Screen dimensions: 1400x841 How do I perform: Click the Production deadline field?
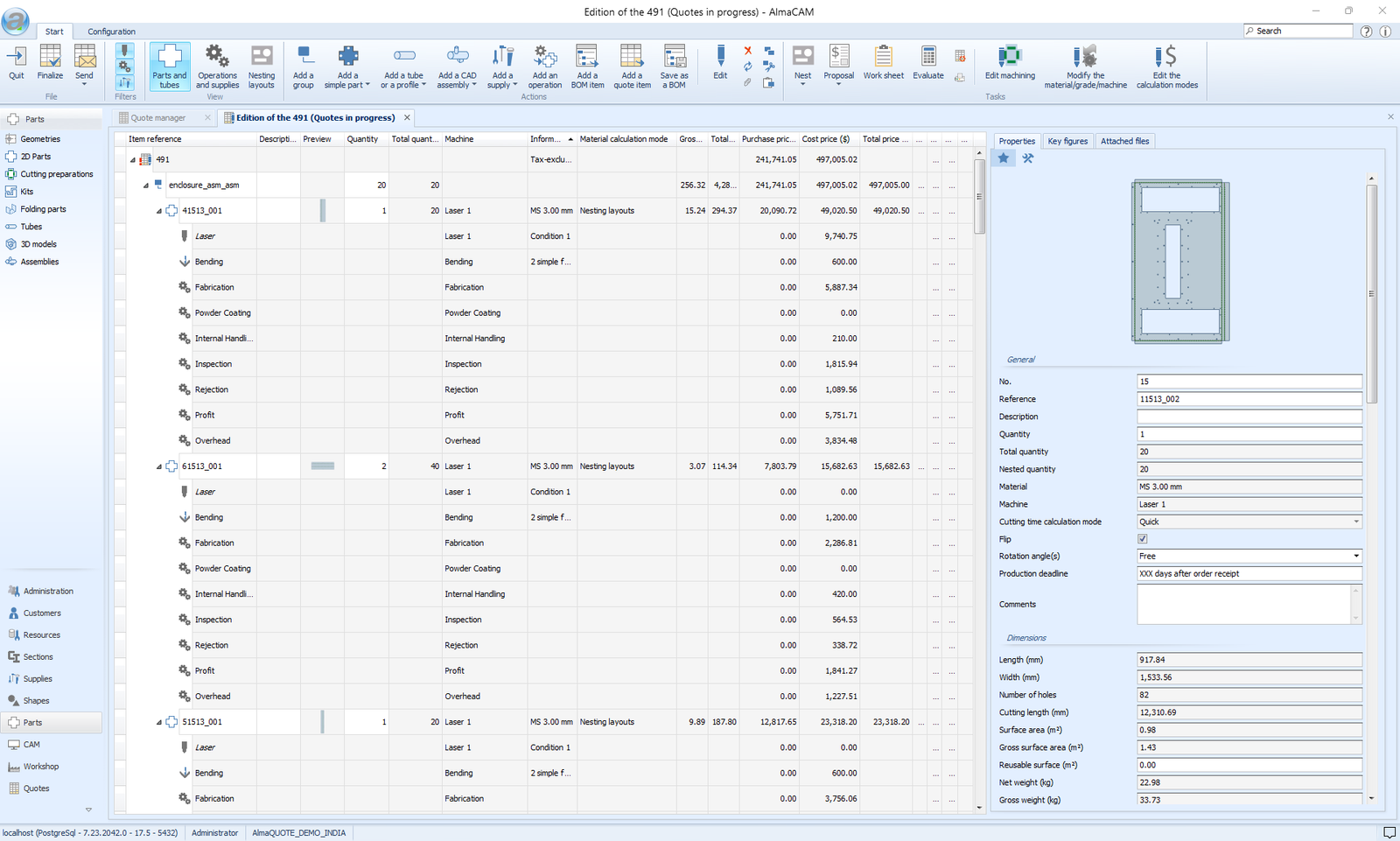(1249, 574)
